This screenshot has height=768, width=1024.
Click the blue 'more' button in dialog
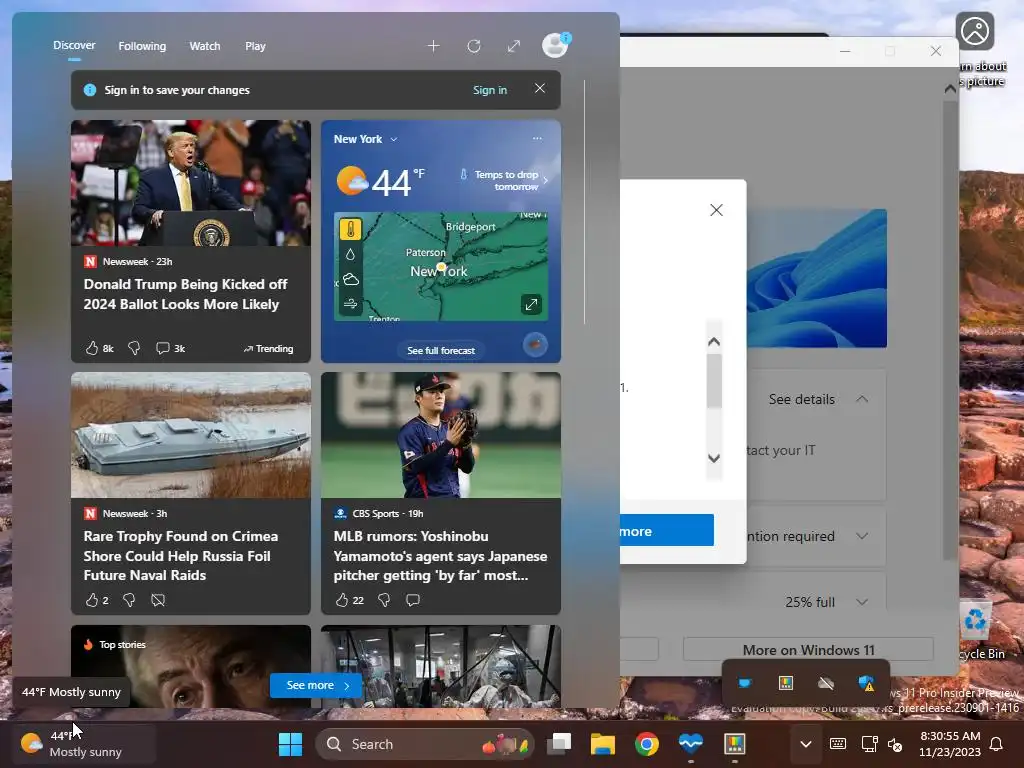pyautogui.click(x=667, y=530)
